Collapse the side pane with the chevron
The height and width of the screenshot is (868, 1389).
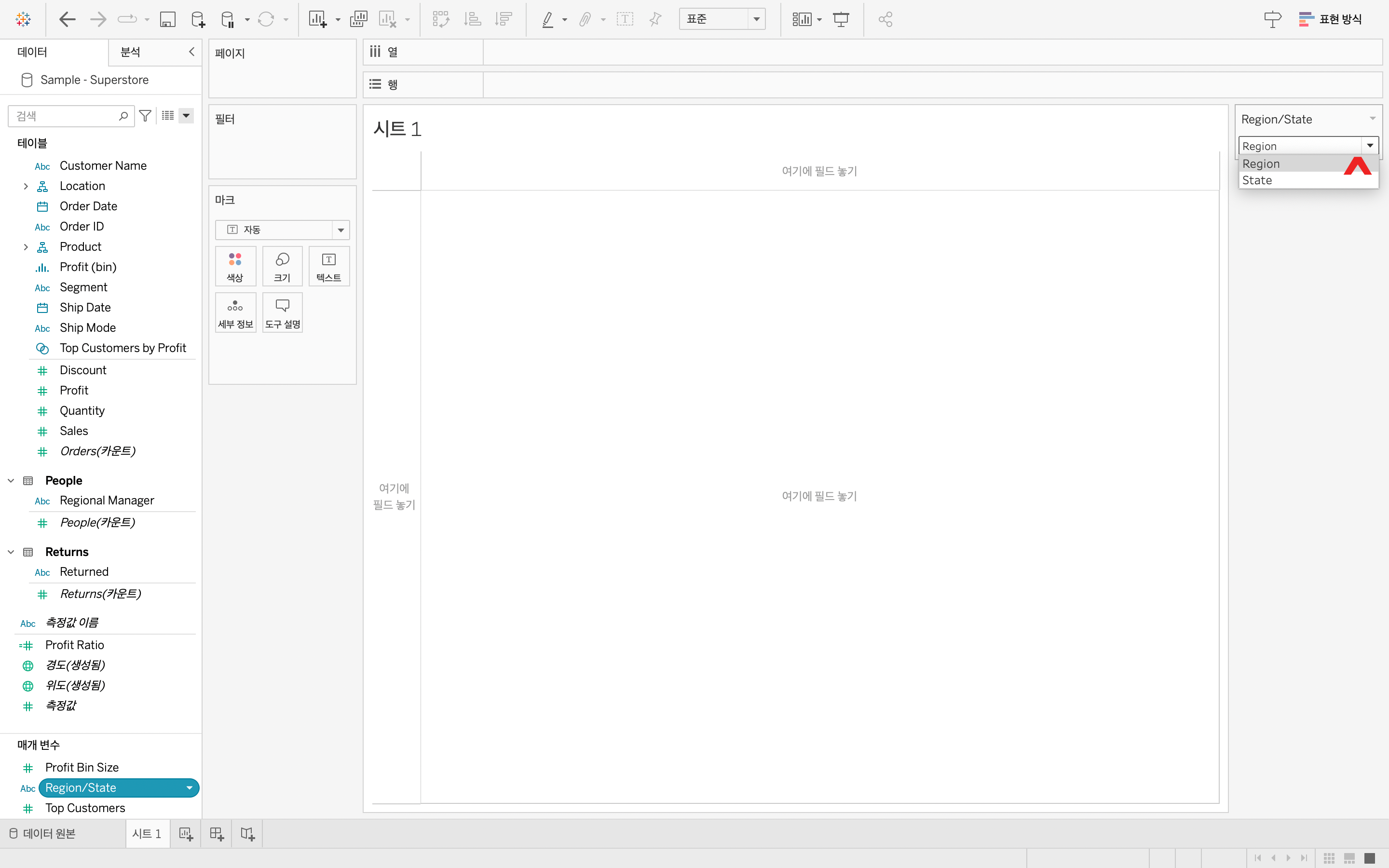[191, 52]
